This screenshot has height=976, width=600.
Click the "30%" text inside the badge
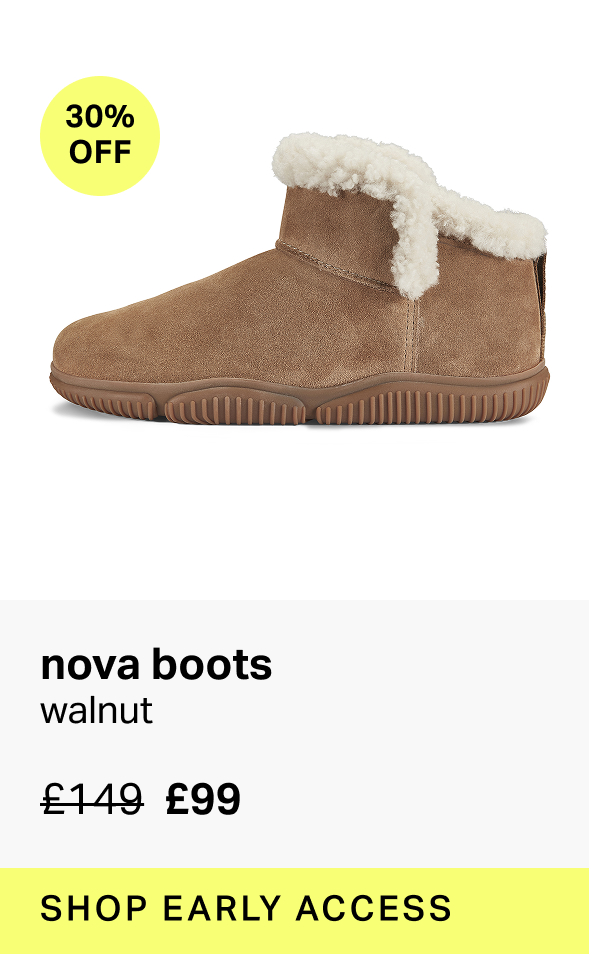(100, 117)
